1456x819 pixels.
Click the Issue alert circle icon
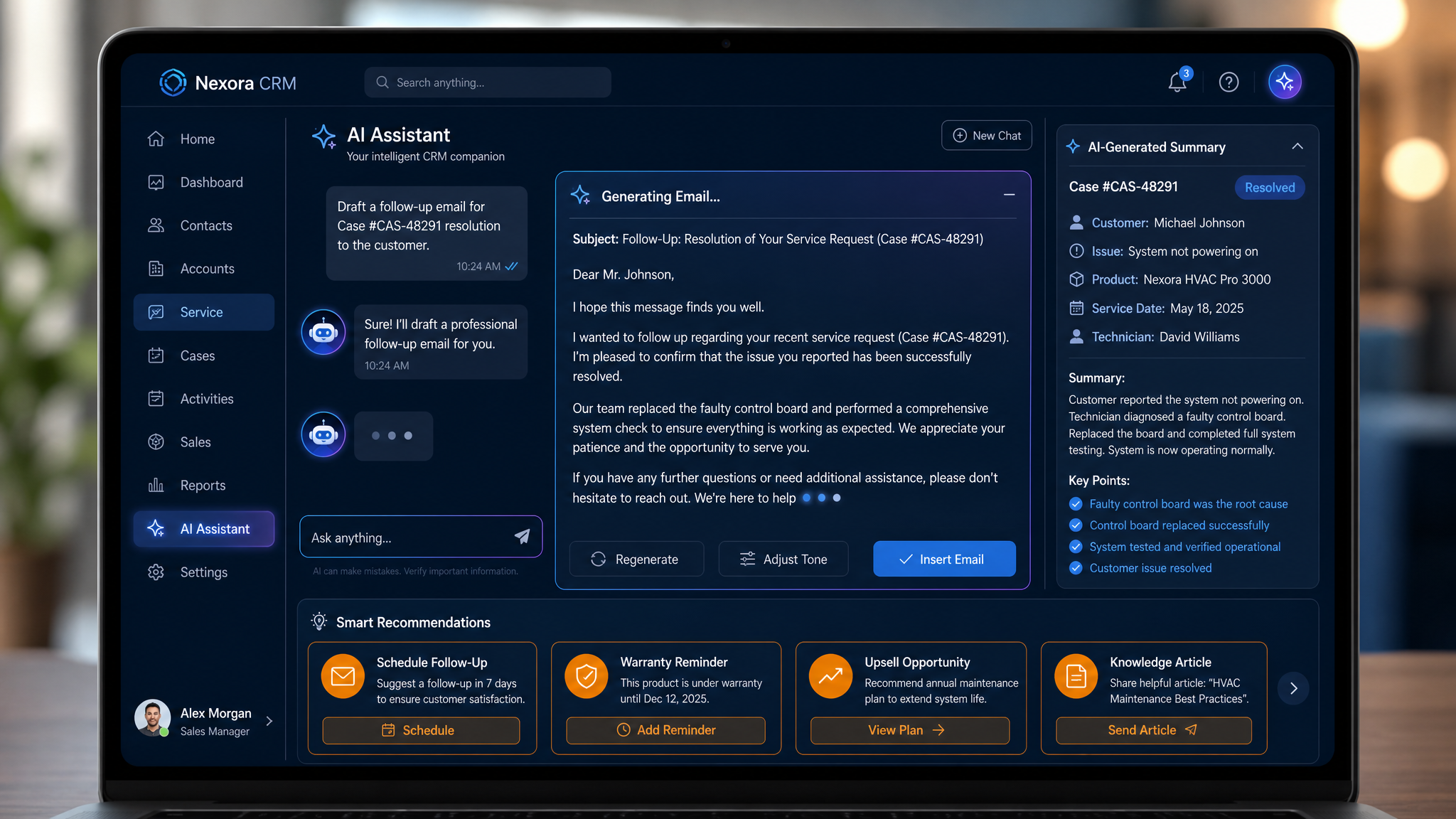[x=1076, y=251]
